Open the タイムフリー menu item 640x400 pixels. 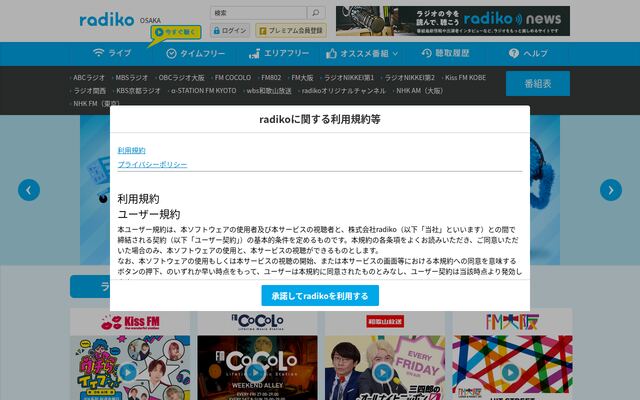tap(196, 53)
